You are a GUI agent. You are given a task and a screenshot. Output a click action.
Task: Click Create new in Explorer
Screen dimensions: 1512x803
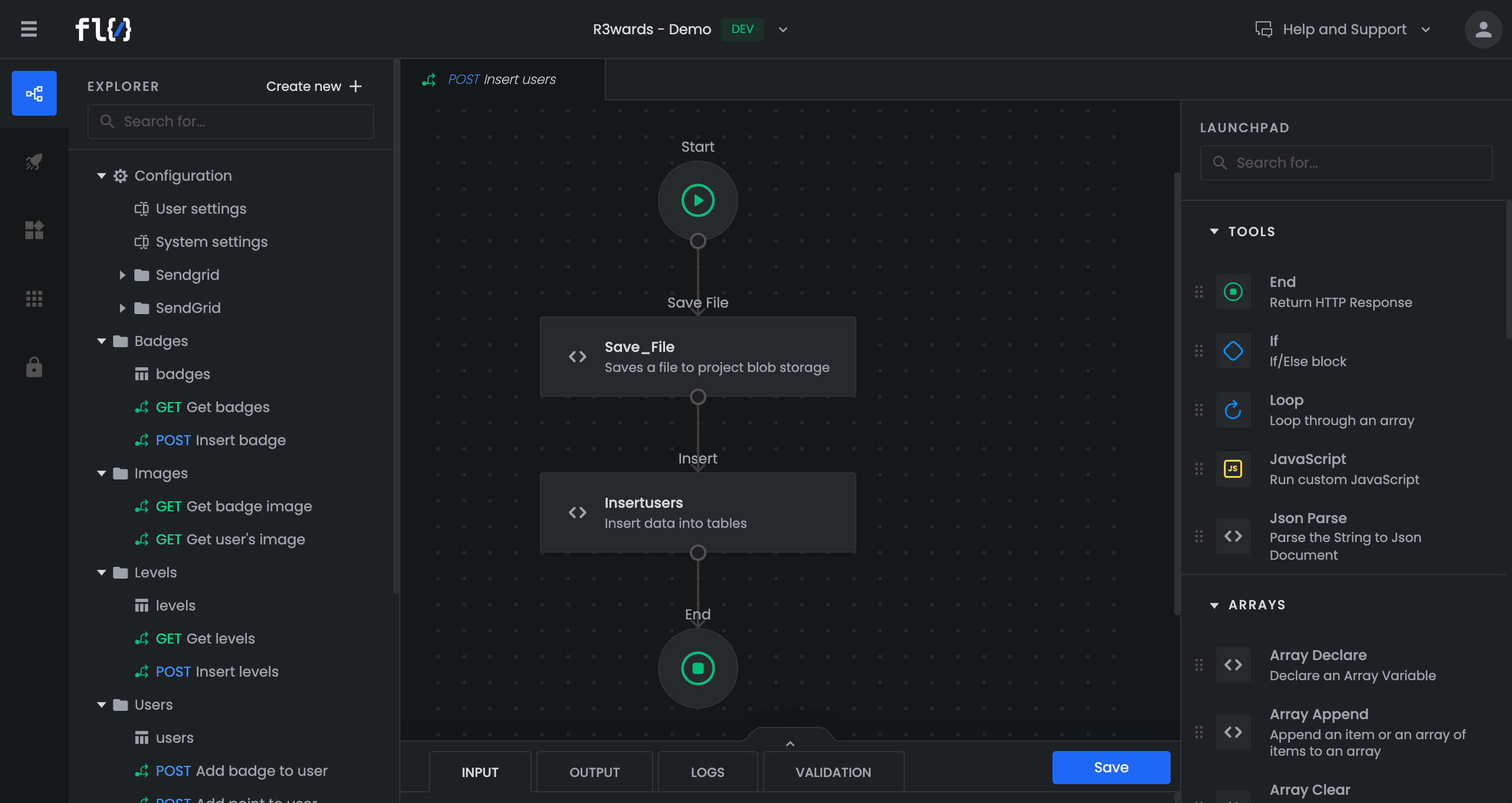[x=314, y=86]
